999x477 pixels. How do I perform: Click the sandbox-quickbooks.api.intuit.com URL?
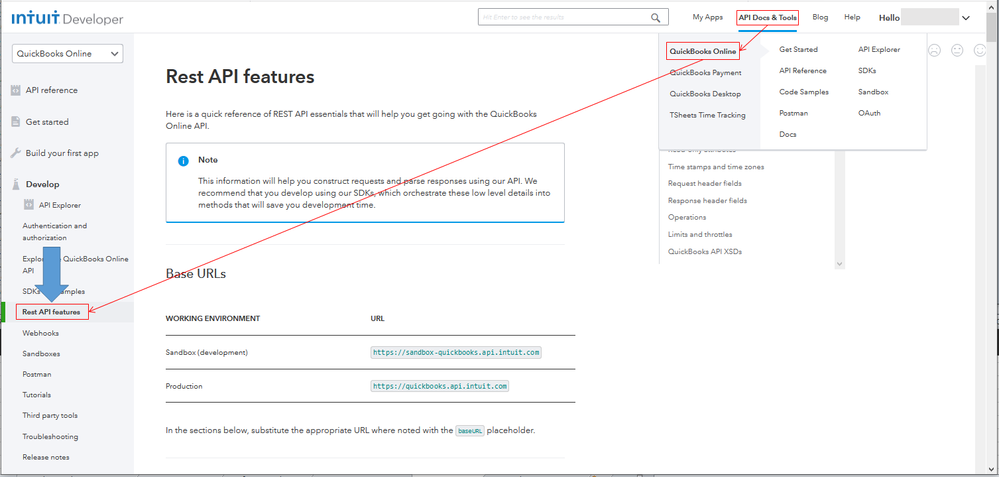[456, 352]
